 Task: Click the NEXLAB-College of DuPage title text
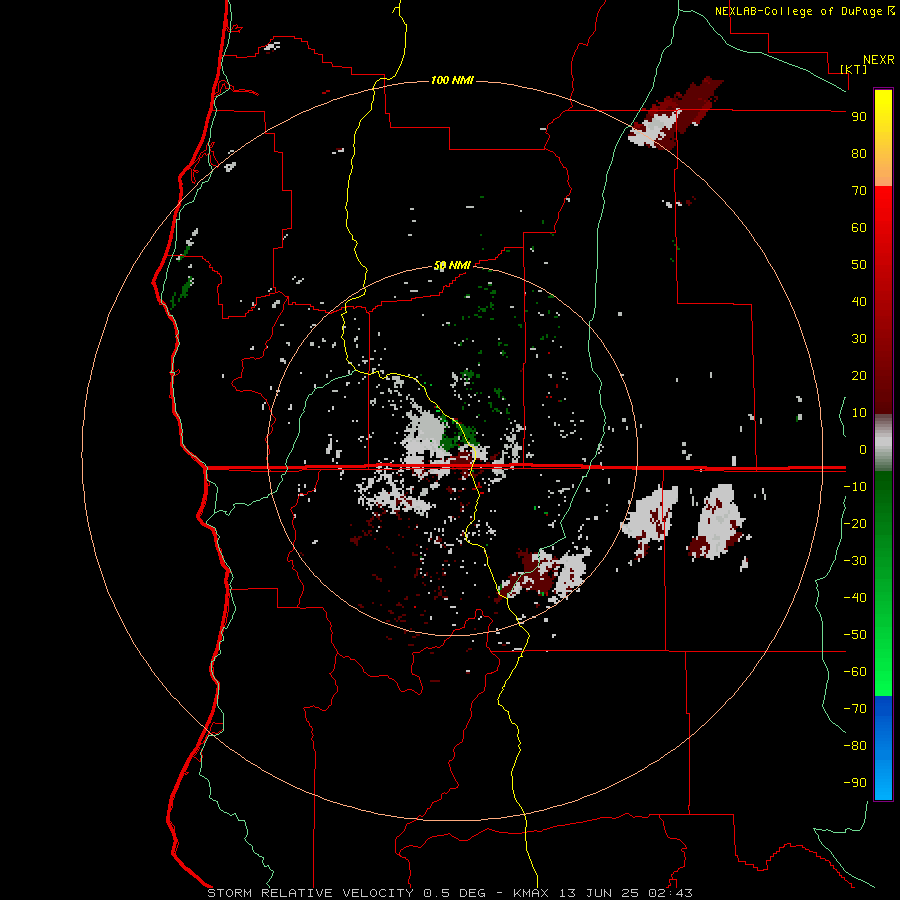(801, 11)
